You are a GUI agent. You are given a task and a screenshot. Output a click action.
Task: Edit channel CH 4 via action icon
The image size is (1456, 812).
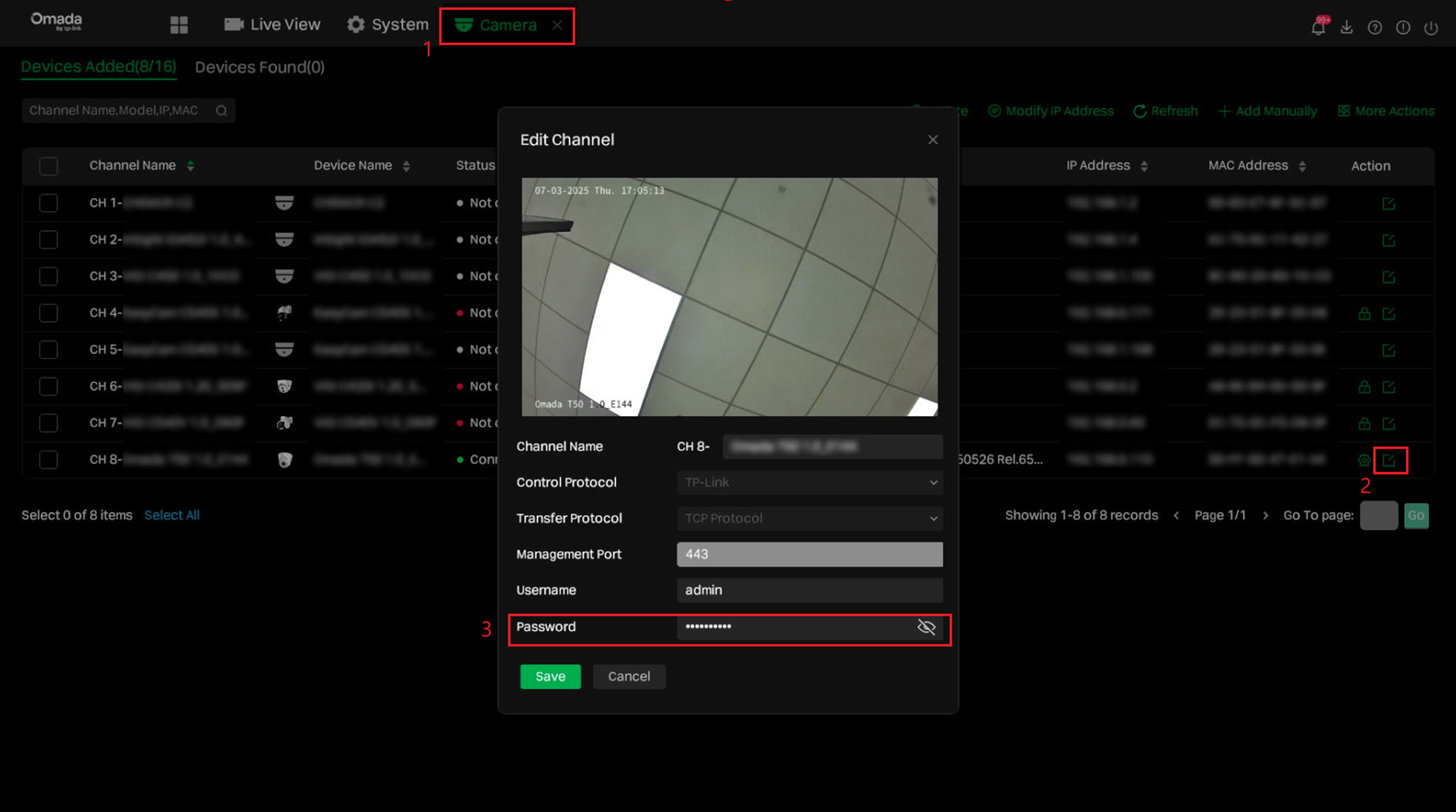(1388, 314)
